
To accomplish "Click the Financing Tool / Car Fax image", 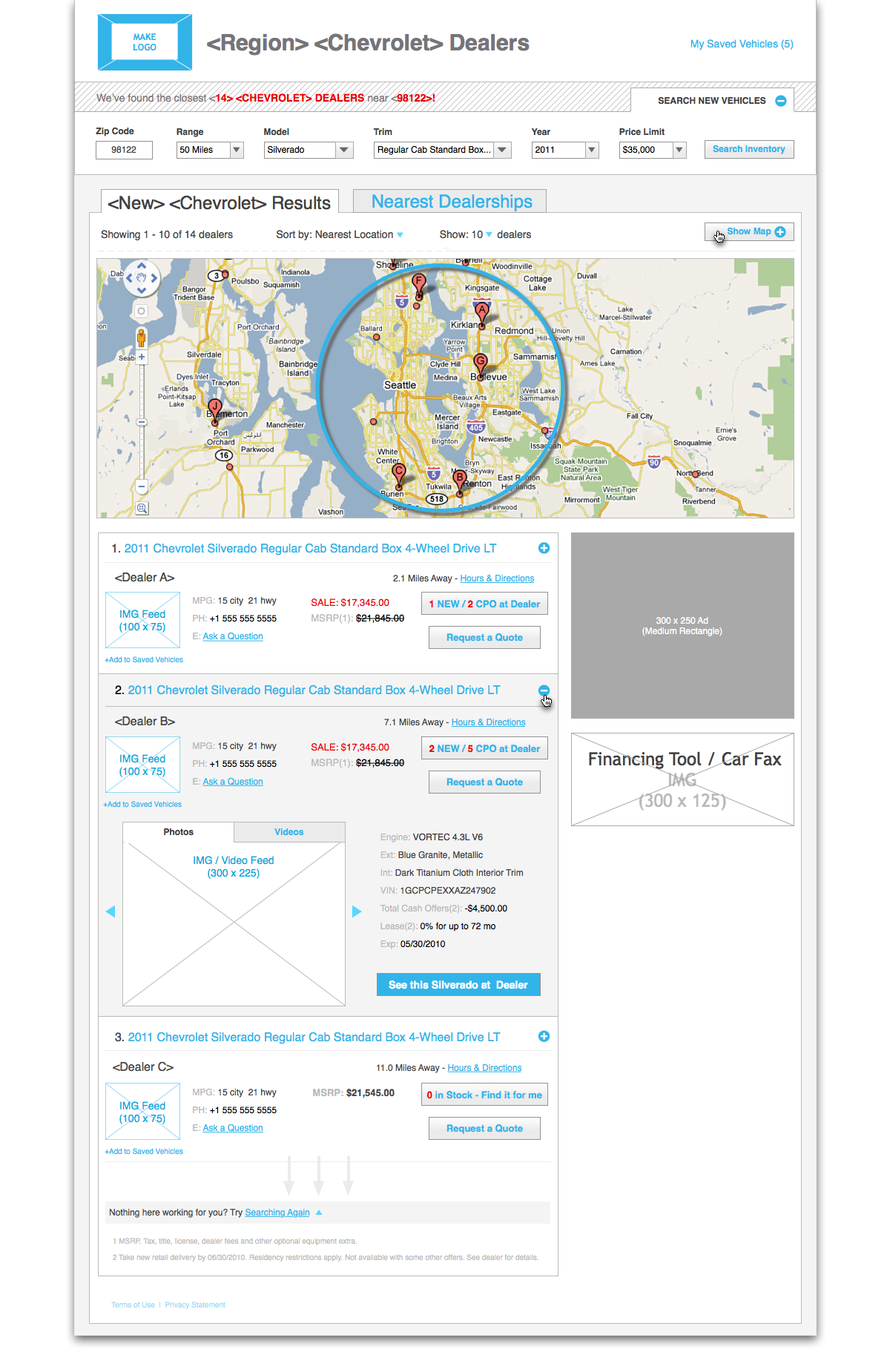I will click(x=682, y=779).
